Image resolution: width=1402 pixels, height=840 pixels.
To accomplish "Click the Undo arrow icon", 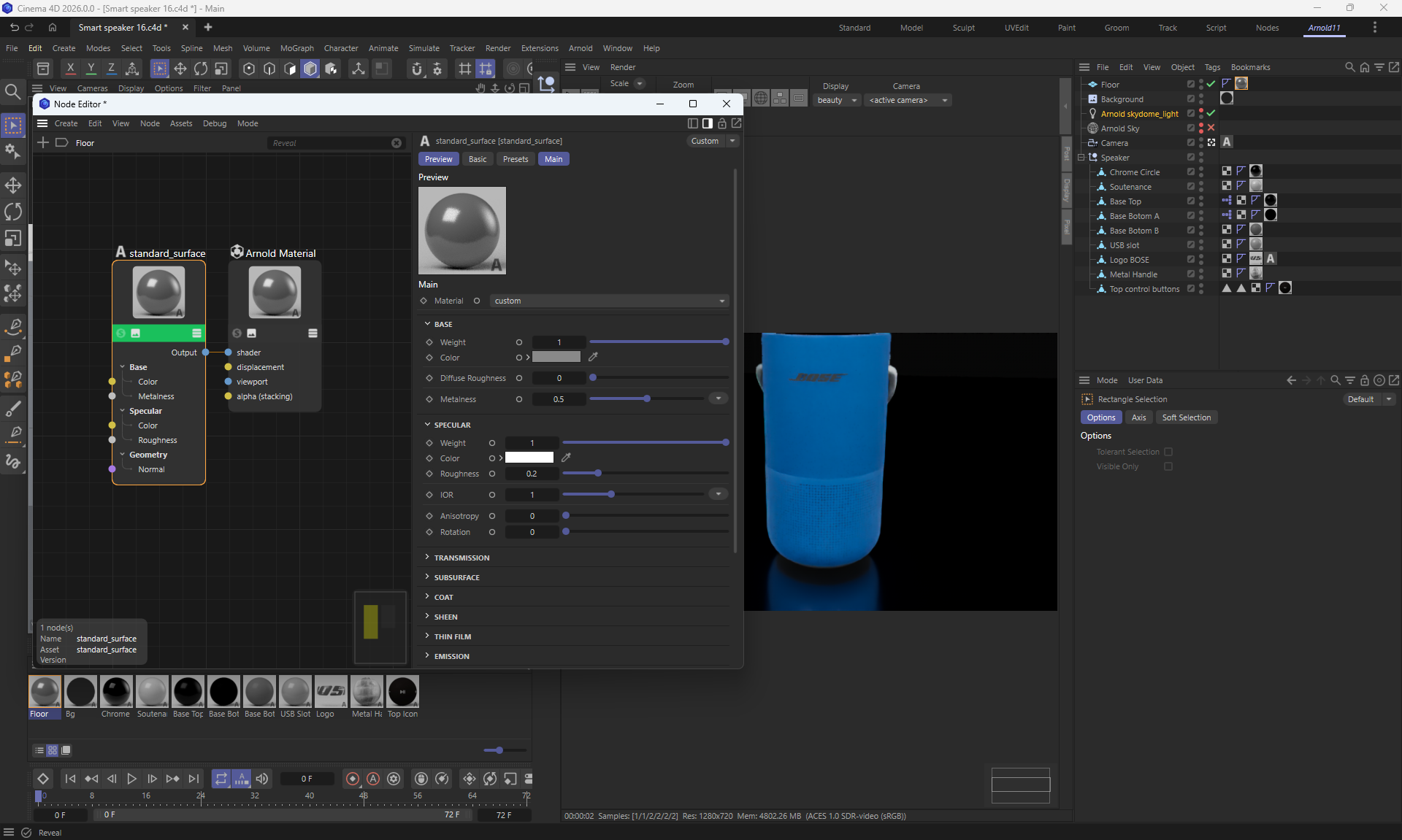I will (14, 27).
